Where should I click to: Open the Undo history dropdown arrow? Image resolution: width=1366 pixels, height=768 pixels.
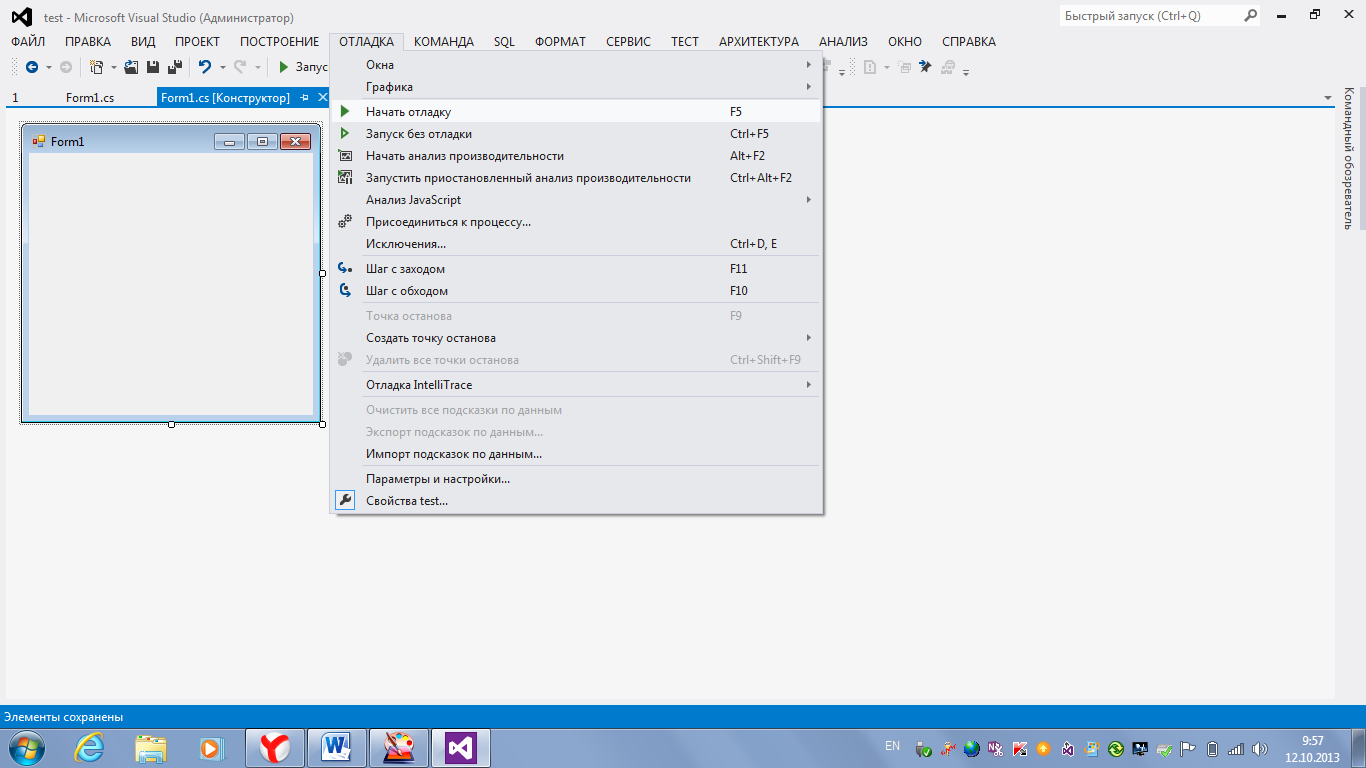coord(221,68)
